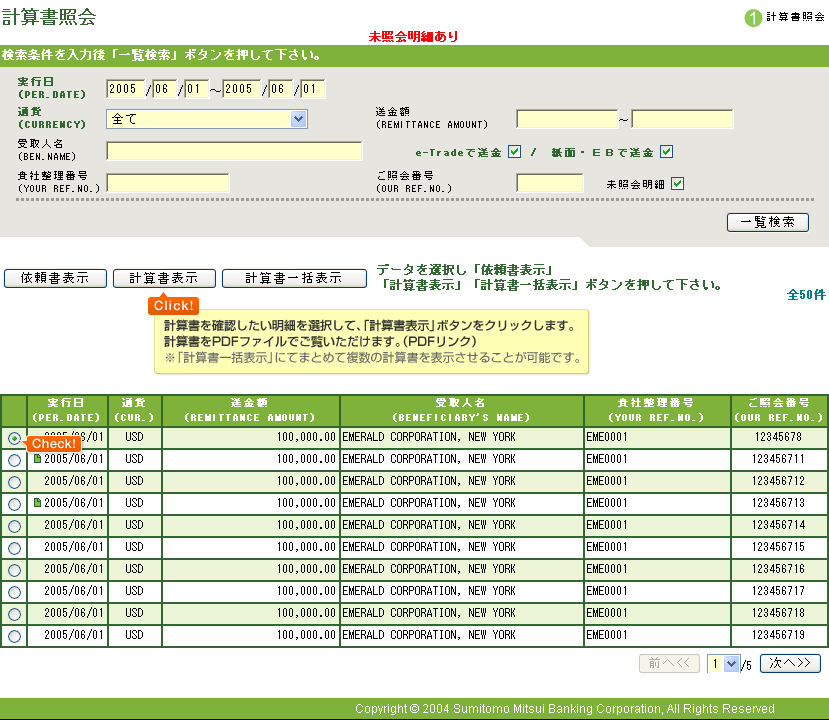This screenshot has width=829, height=720.
Task: Focus the start date year field
Action: (x=125, y=89)
